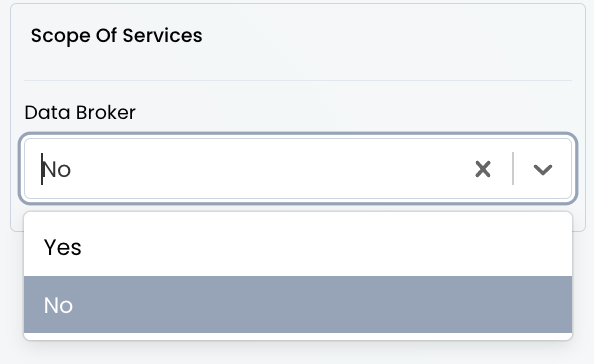Toggle the dropdown list using arrow indicator

click(x=542, y=169)
